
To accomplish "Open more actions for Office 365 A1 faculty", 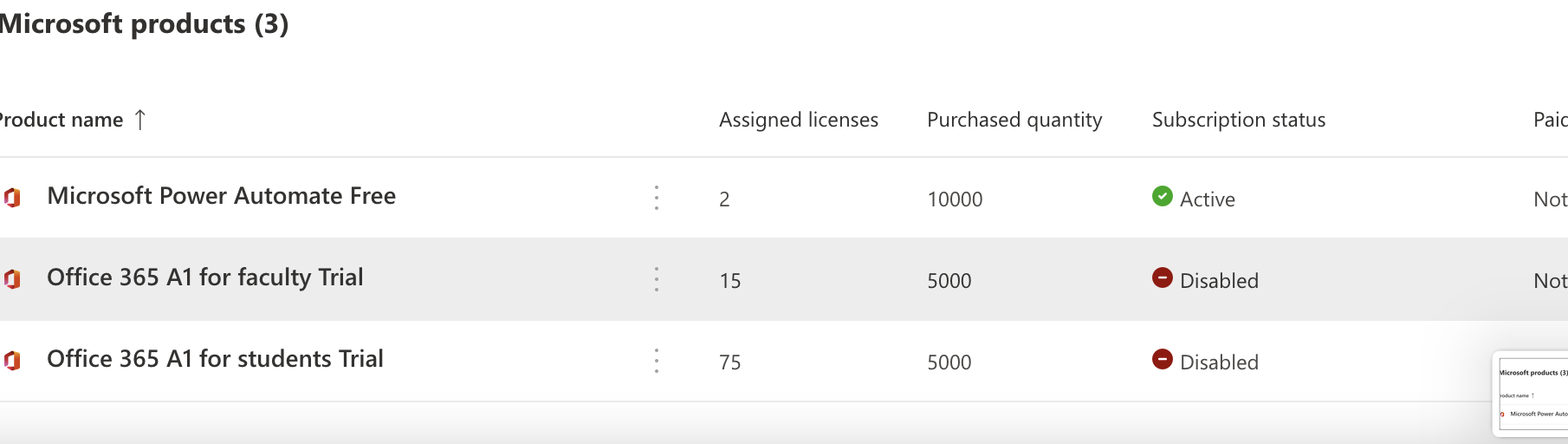I will [x=657, y=279].
